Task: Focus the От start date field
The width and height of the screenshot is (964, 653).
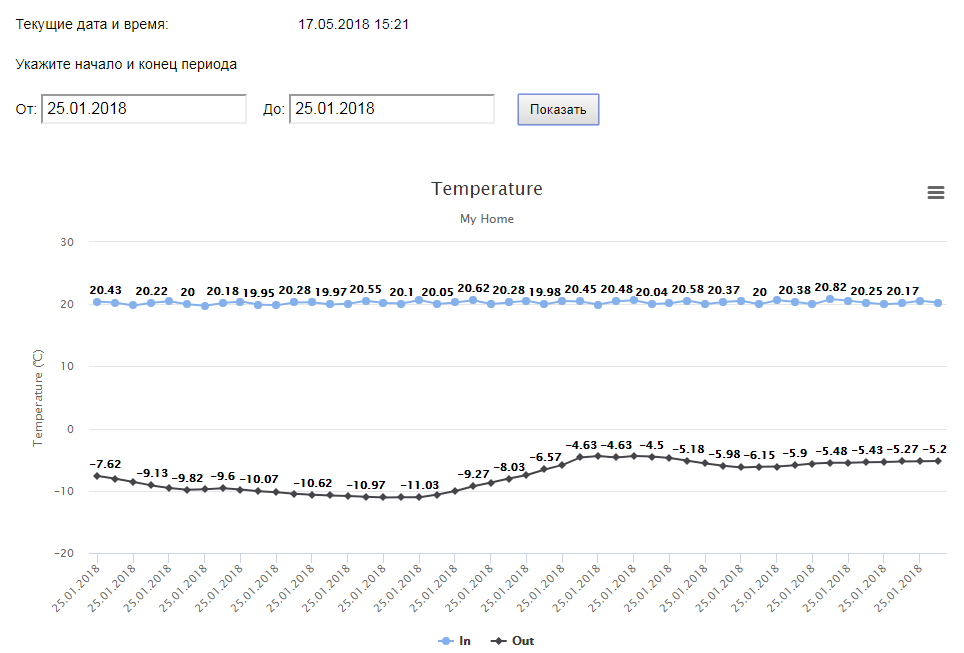Action: [144, 109]
